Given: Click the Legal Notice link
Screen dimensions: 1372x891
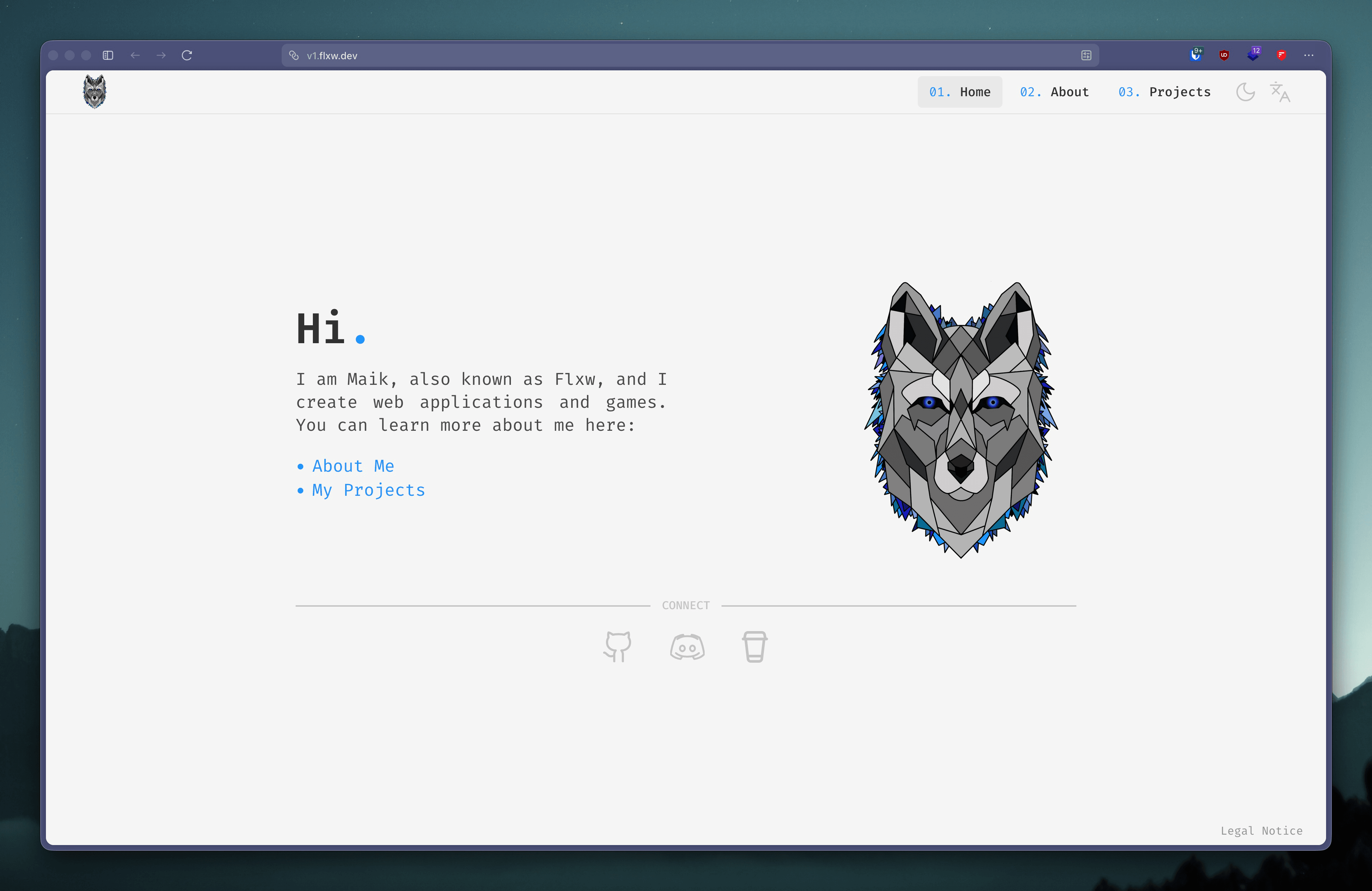Looking at the screenshot, I should pyautogui.click(x=1262, y=830).
